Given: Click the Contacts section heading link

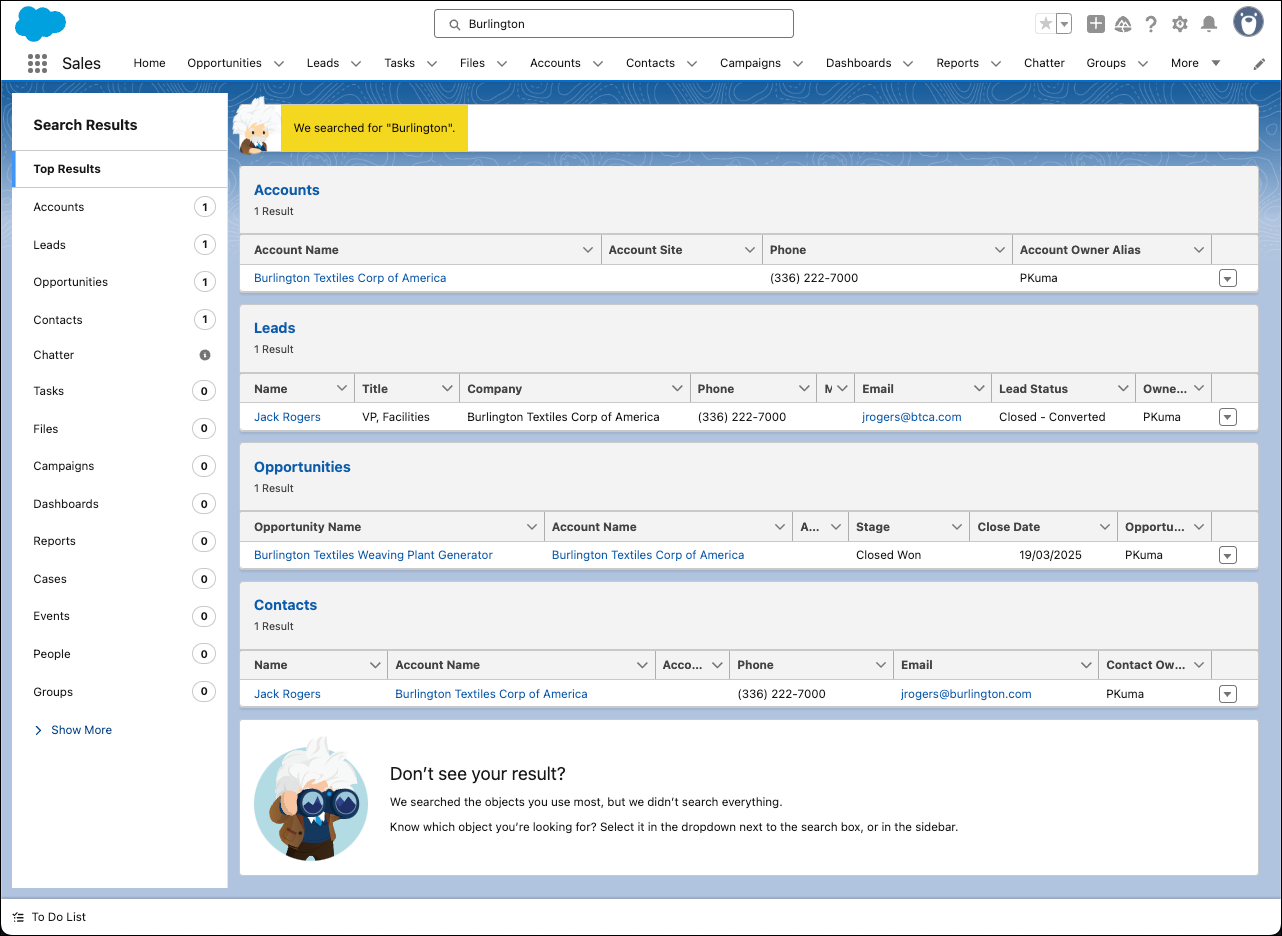Looking at the screenshot, I should coord(285,605).
